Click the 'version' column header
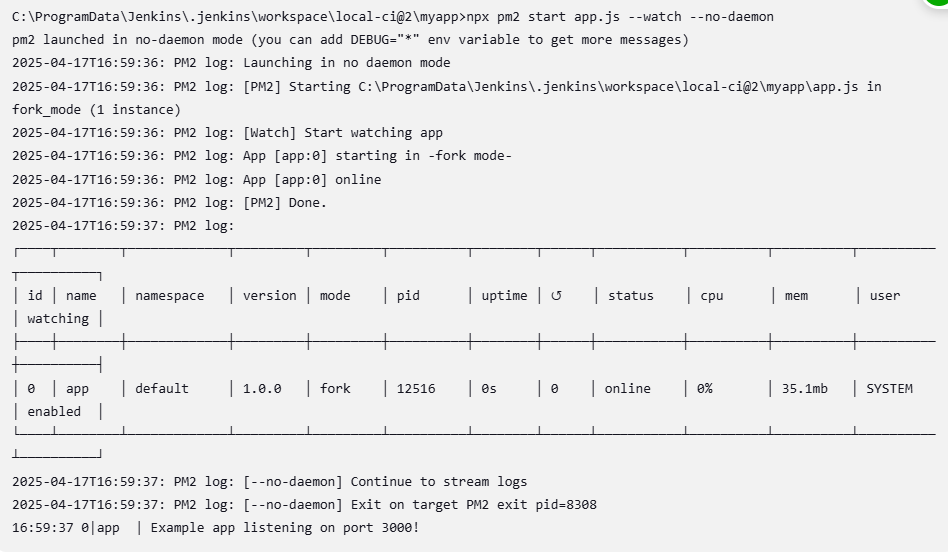 (x=270, y=296)
